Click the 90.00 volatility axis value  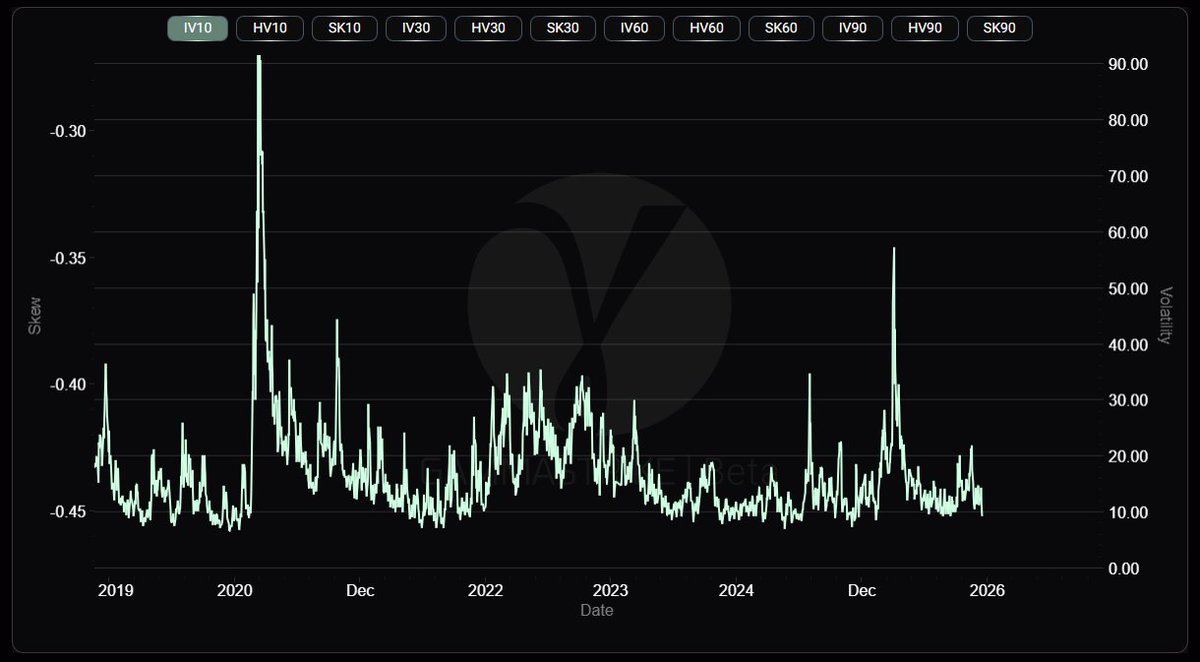pyautogui.click(x=1126, y=64)
